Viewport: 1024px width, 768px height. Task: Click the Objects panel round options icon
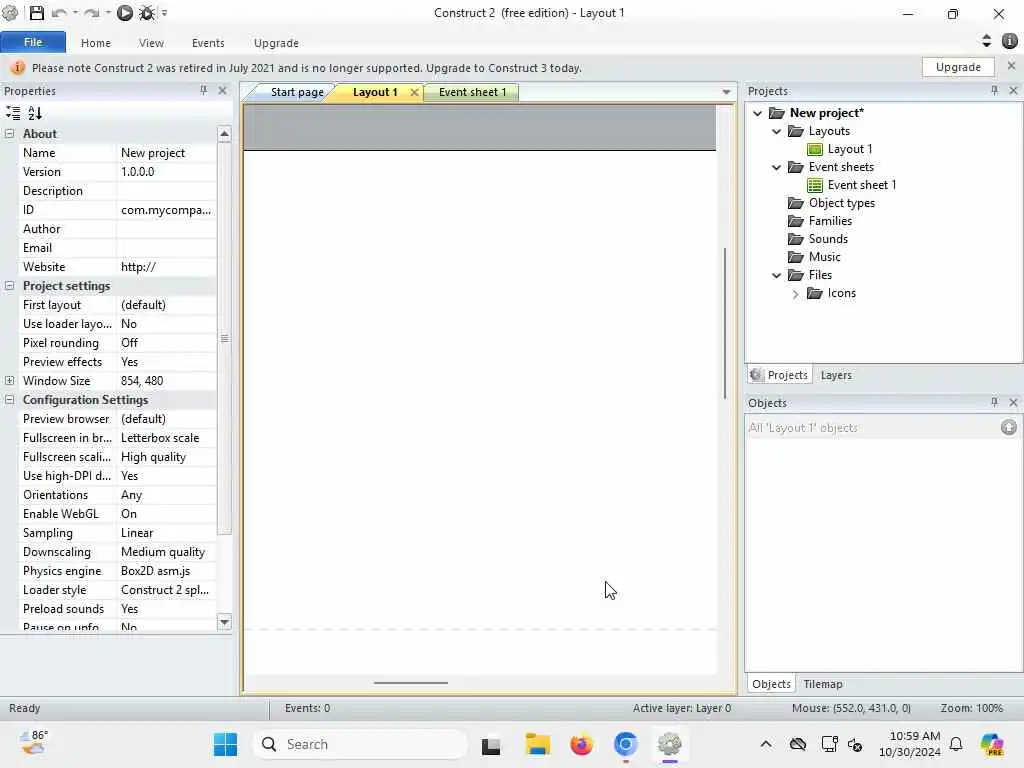[x=1009, y=427]
